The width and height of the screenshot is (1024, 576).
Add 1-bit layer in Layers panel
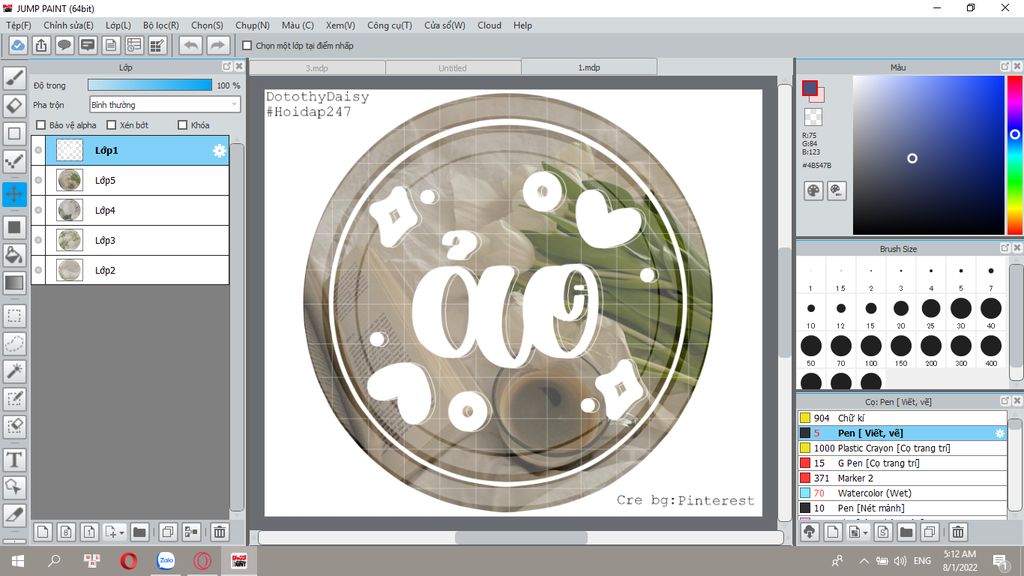click(89, 532)
